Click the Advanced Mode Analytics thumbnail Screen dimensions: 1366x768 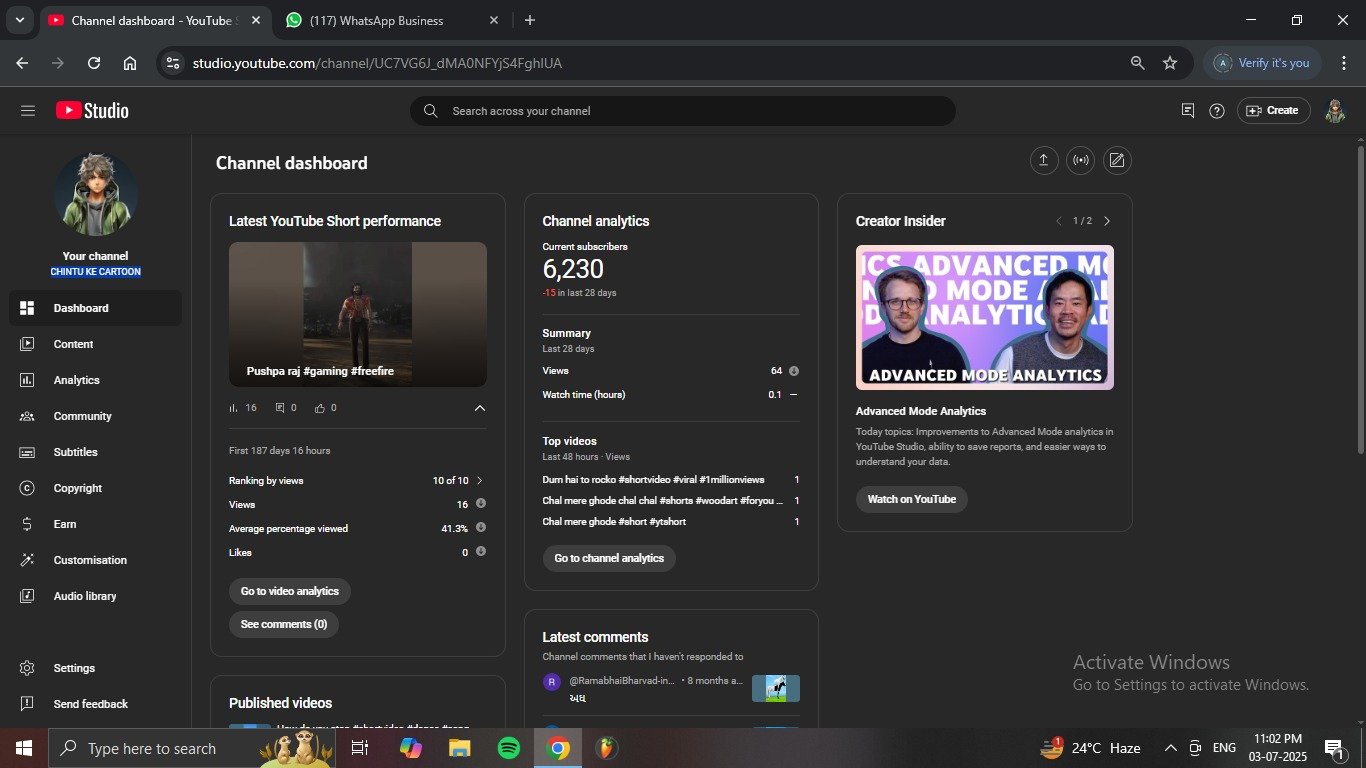pos(985,317)
